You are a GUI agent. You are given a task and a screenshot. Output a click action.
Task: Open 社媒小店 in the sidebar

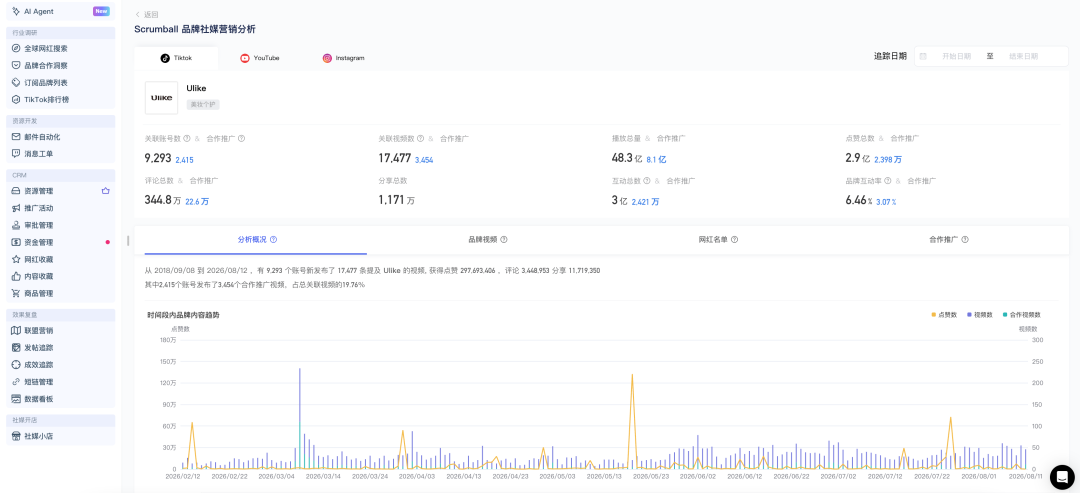61,436
